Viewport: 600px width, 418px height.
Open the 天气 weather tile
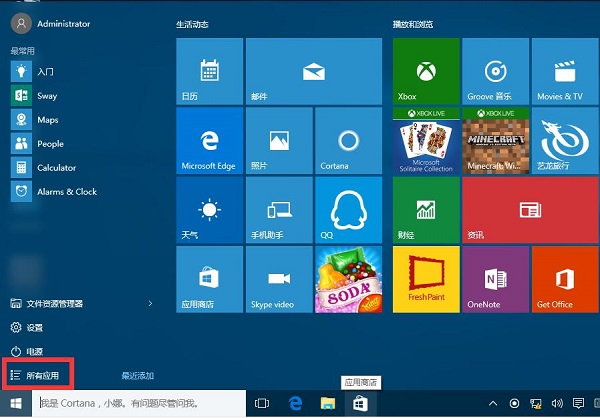click(209, 210)
